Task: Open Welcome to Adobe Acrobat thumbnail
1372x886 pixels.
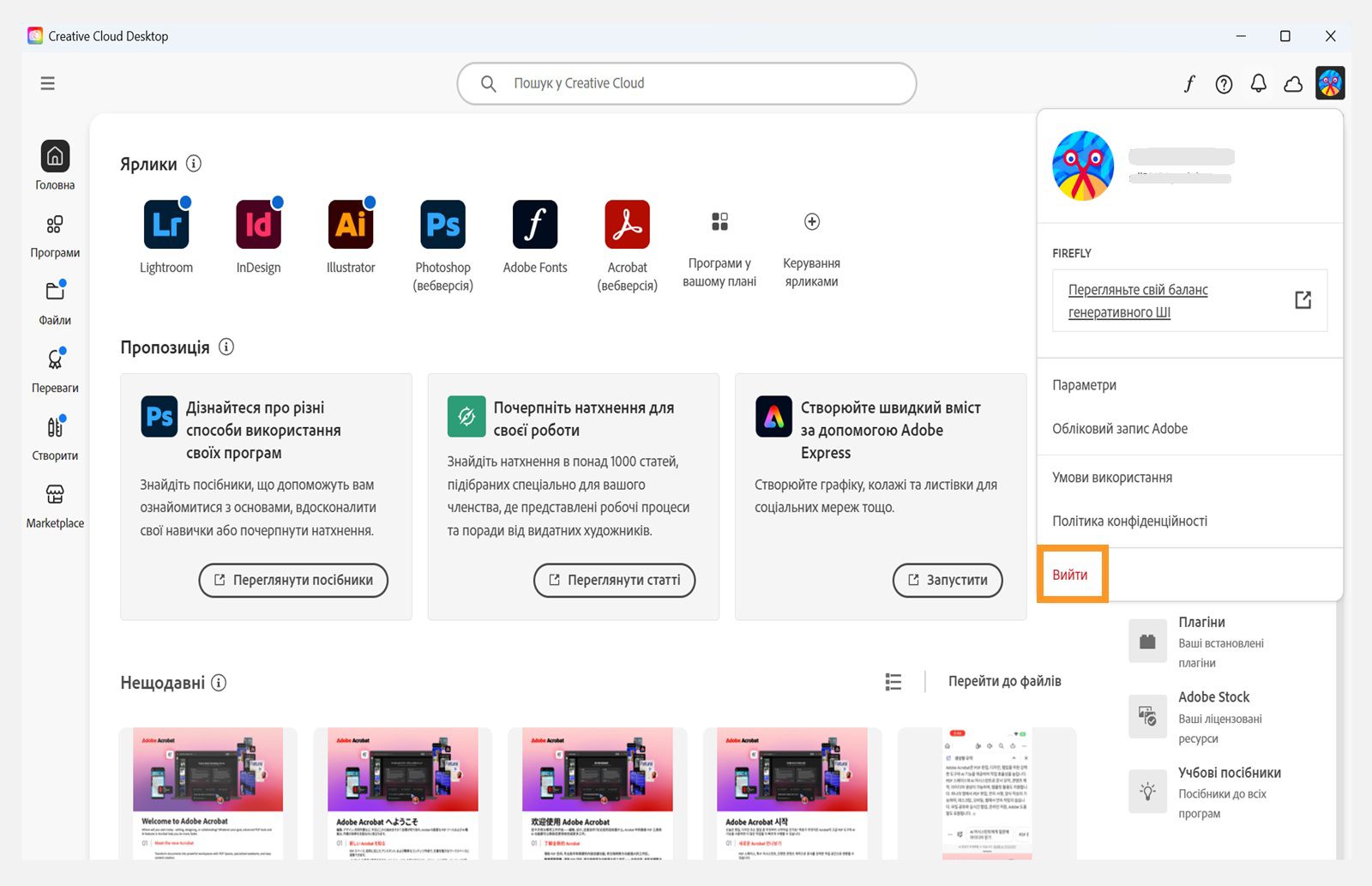Action: tap(208, 793)
